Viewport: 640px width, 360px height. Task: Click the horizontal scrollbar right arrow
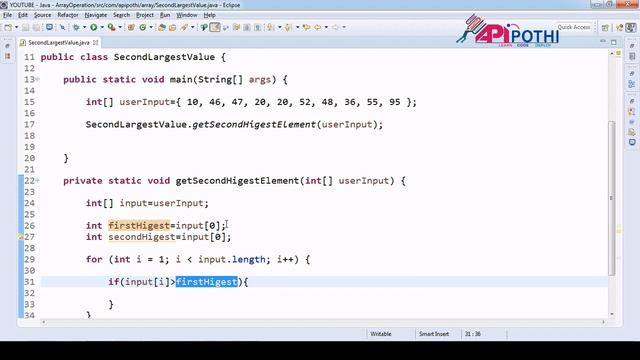(603, 322)
